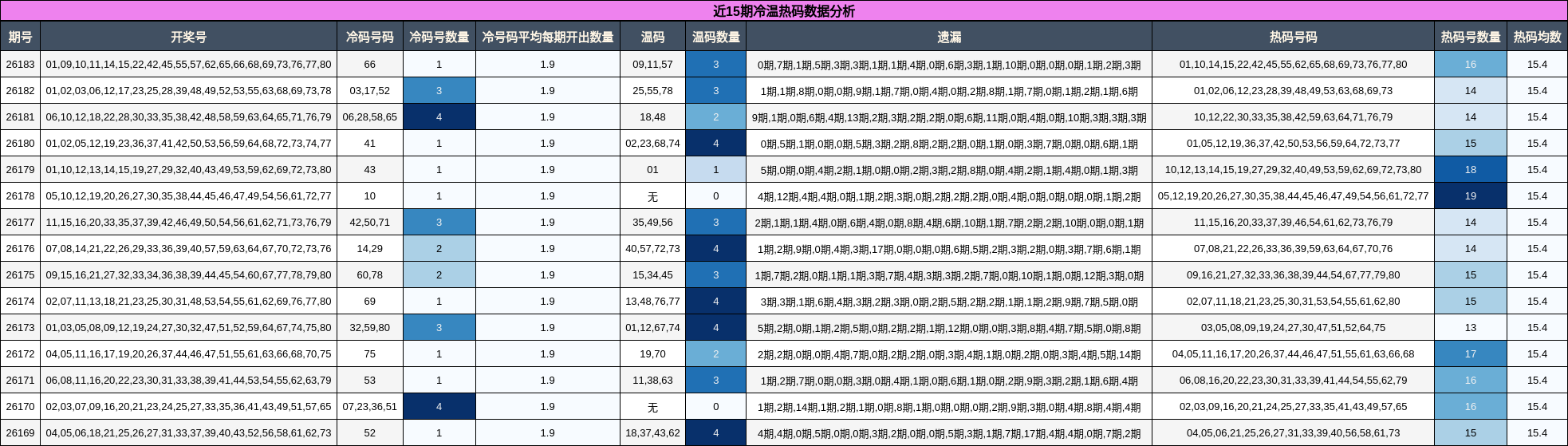The height and width of the screenshot is (446, 1568).
Task: Click warm codes 25,55,78 in row 26182
Action: coord(652,91)
